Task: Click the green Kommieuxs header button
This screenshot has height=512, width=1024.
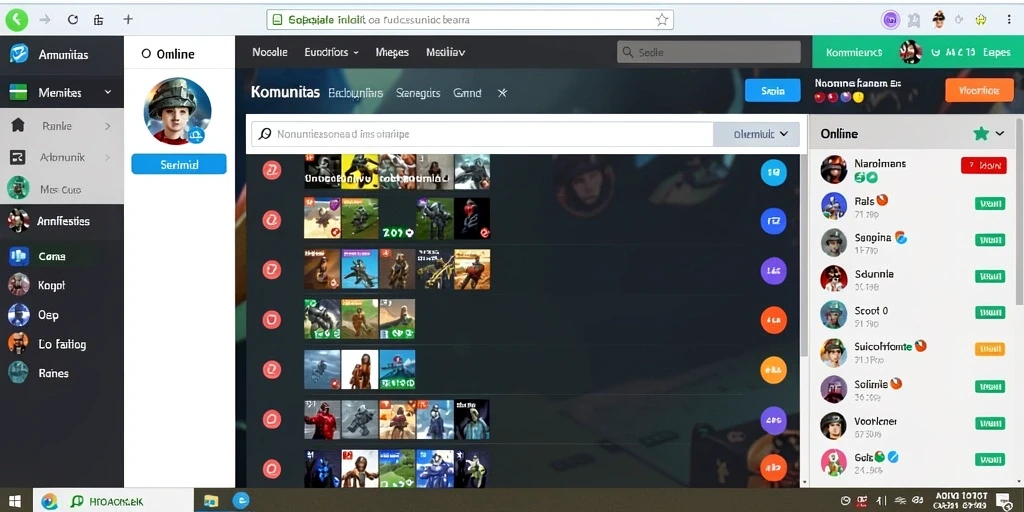Action: (854, 52)
